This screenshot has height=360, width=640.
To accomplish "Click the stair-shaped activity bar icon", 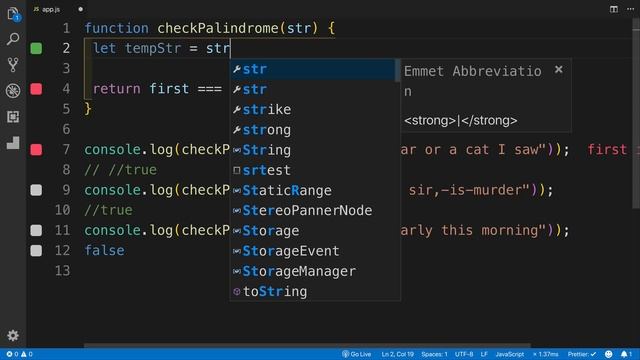I will pyautogui.click(x=13, y=142).
